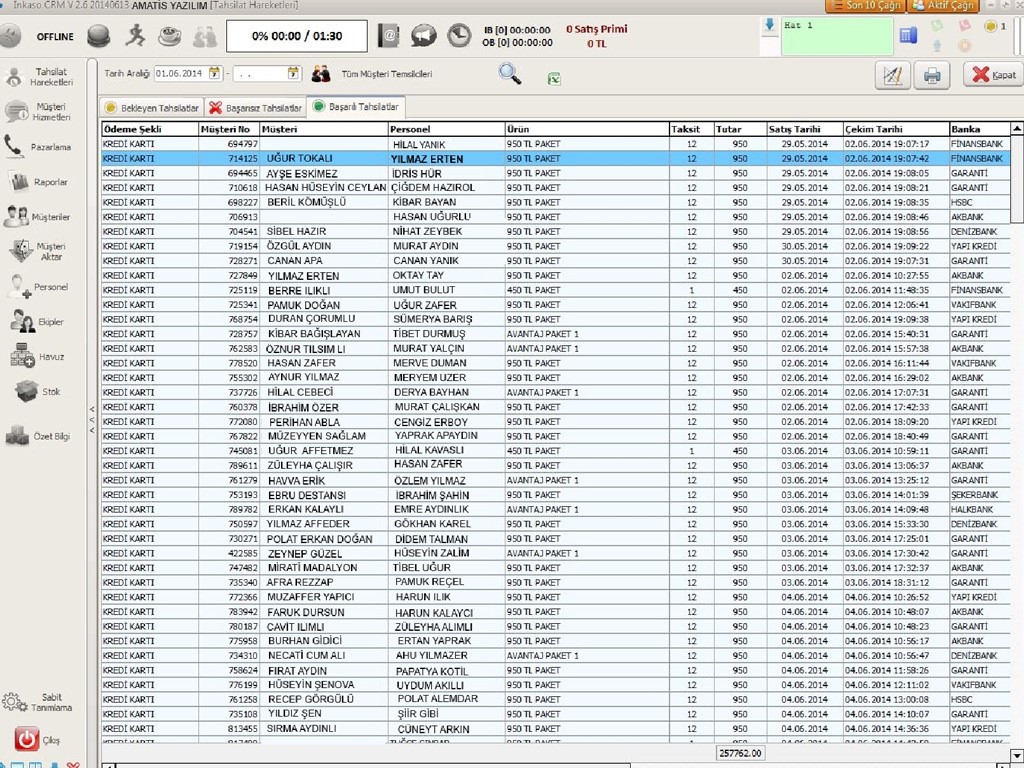Viewport: 1024px width, 768px height.
Task: Click ŞEKERBANK in Banka column
Action: [974, 495]
